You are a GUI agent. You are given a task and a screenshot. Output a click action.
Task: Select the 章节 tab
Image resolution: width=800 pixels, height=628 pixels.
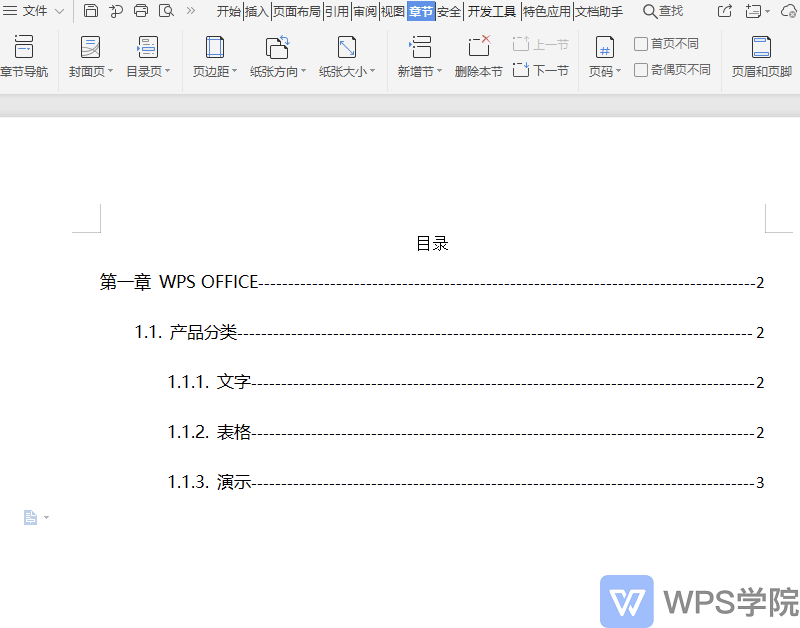pos(421,11)
